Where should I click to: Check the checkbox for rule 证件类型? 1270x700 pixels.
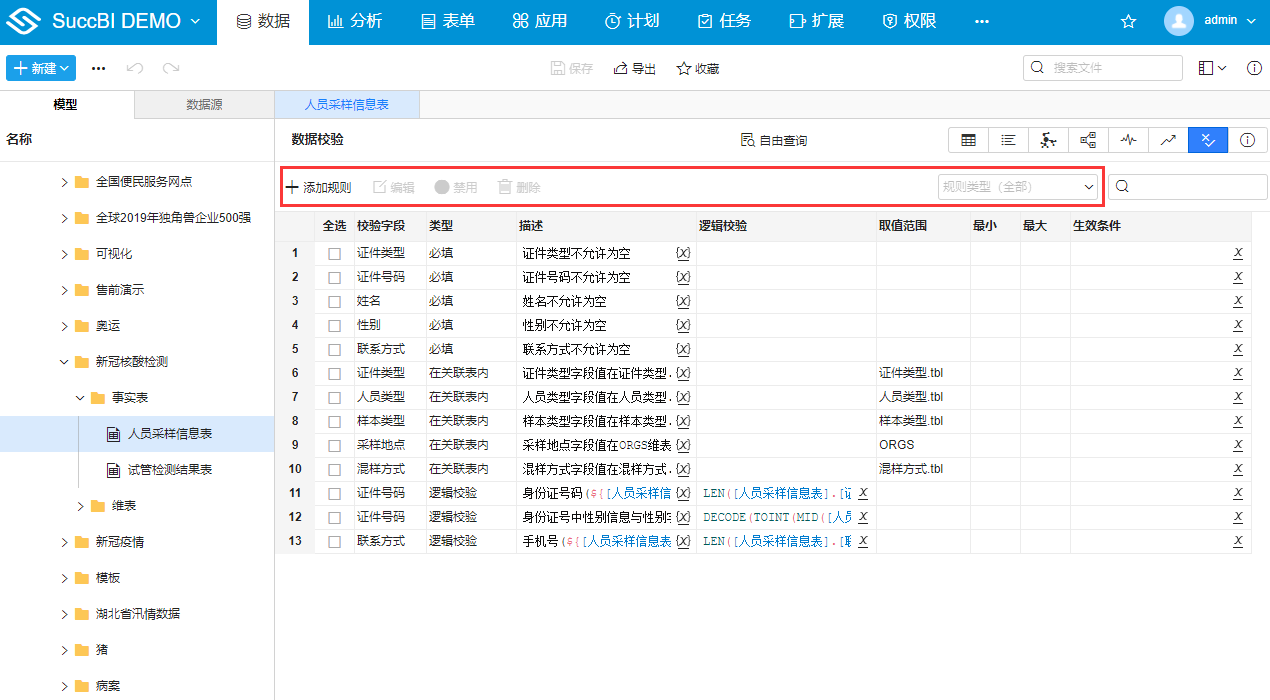(x=336, y=253)
